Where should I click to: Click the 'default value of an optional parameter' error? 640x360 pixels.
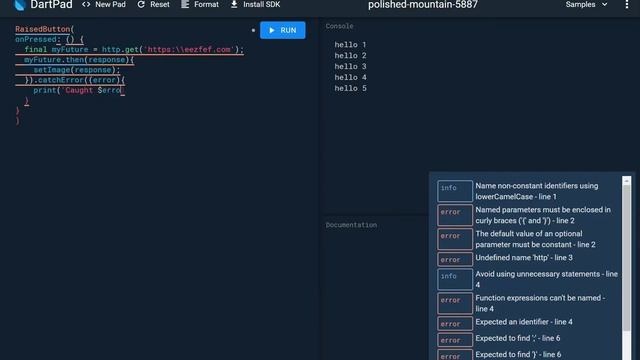(535, 239)
